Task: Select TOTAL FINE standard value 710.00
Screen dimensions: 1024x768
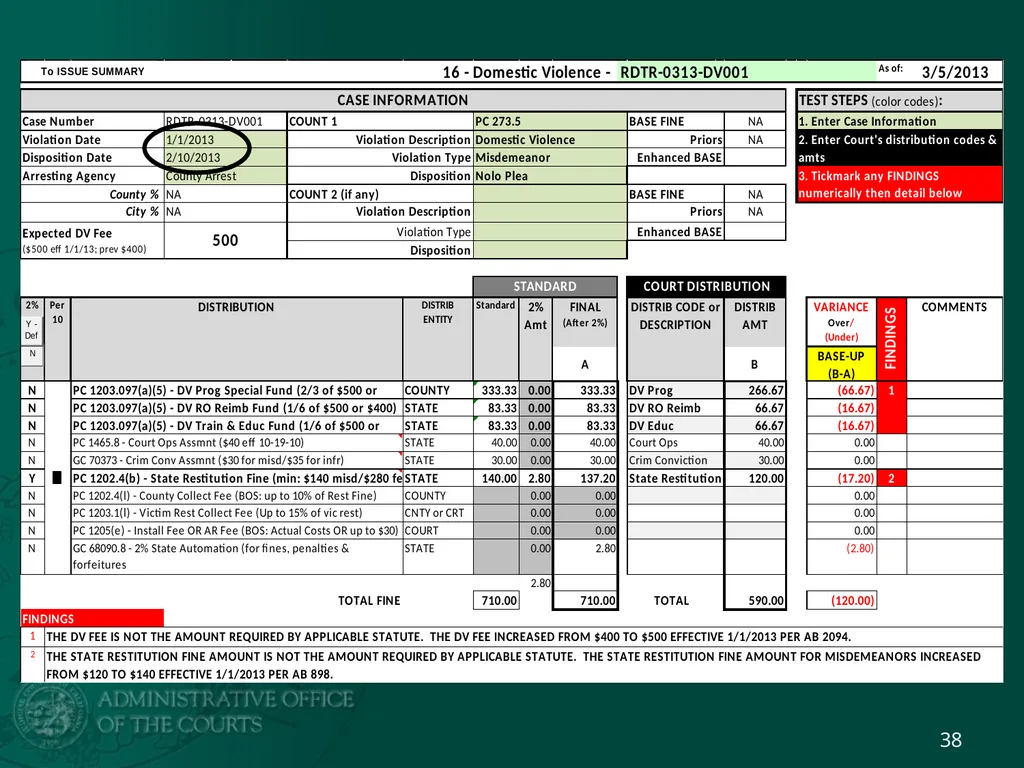Action: click(x=496, y=600)
